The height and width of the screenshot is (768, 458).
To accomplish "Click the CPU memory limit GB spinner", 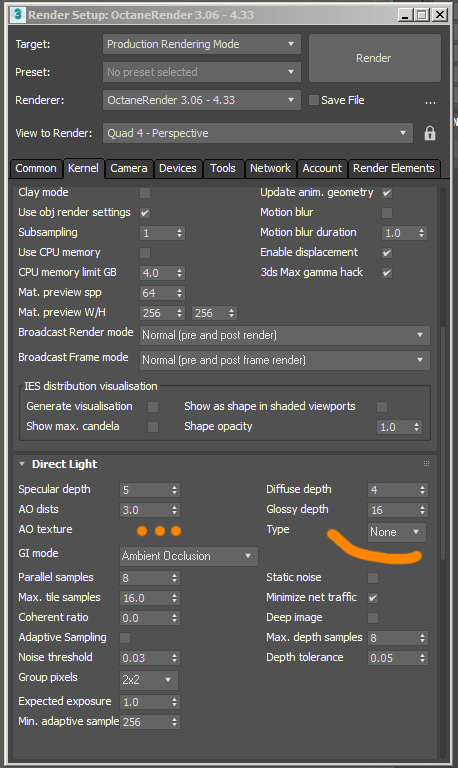I will (x=180, y=273).
